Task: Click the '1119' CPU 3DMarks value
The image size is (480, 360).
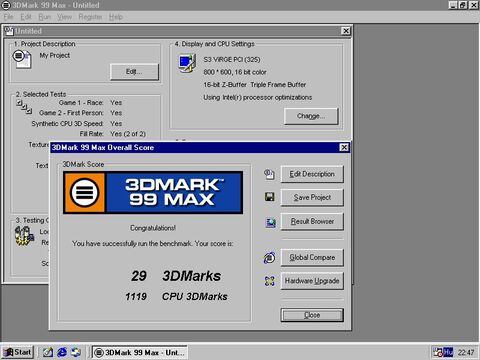Action: coord(136,296)
